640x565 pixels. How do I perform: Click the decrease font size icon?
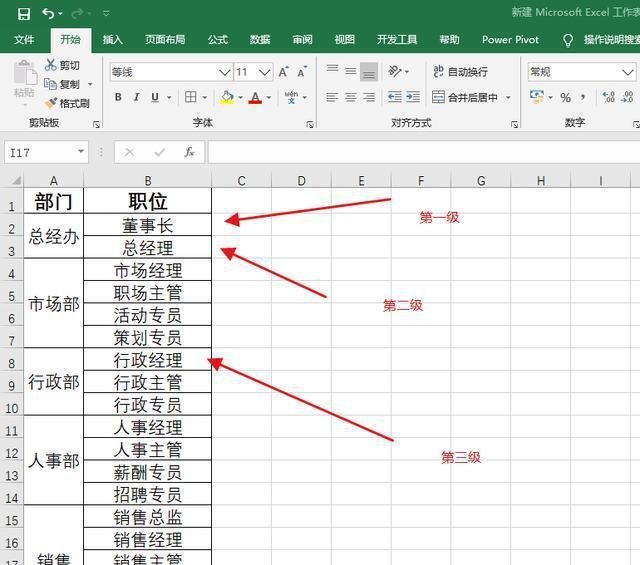point(302,72)
